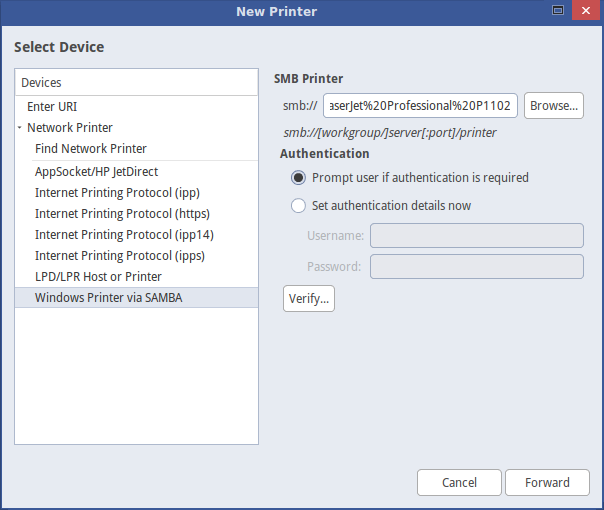
Task: Pick Internet Printing Protocol (ipp)
Action: (117, 192)
